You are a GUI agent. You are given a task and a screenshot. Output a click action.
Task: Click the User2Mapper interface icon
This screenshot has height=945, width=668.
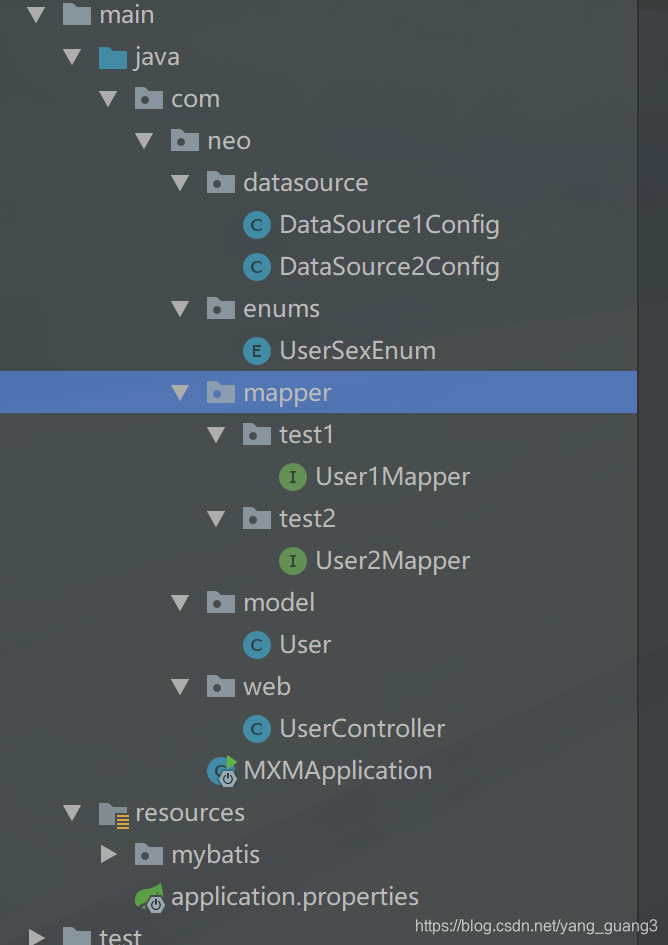pyautogui.click(x=292, y=561)
